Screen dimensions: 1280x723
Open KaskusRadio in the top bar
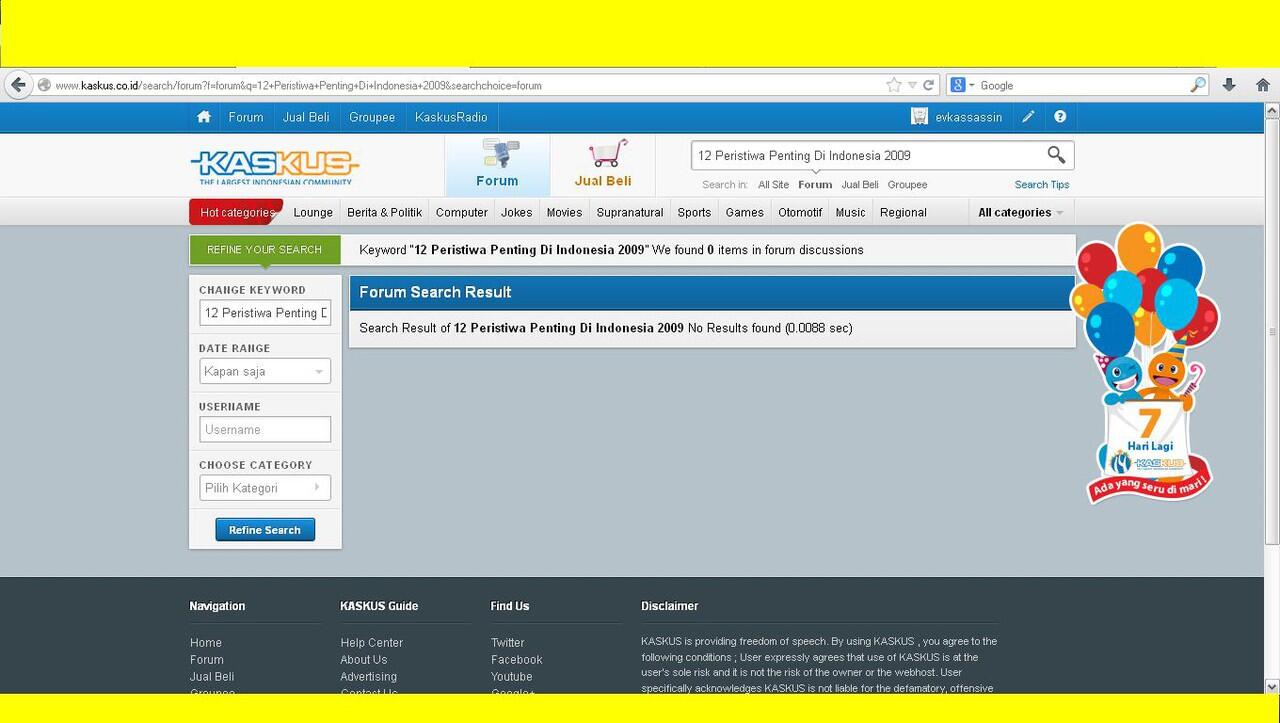pyautogui.click(x=451, y=117)
